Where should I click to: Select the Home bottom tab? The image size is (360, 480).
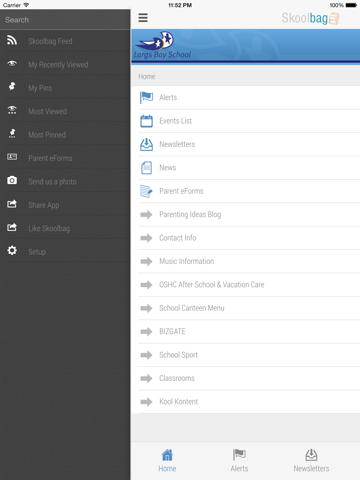click(167, 460)
